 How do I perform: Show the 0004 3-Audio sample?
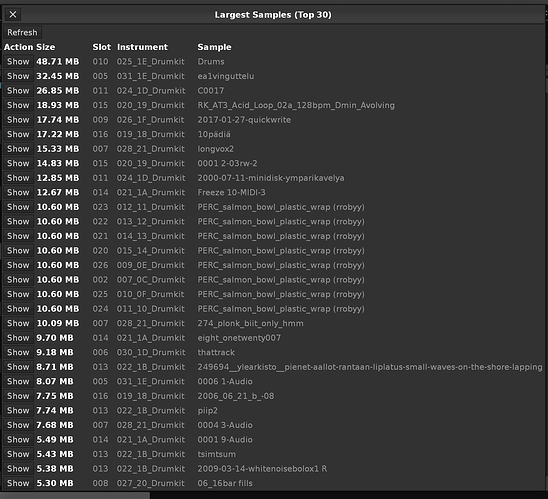[x=19, y=425]
